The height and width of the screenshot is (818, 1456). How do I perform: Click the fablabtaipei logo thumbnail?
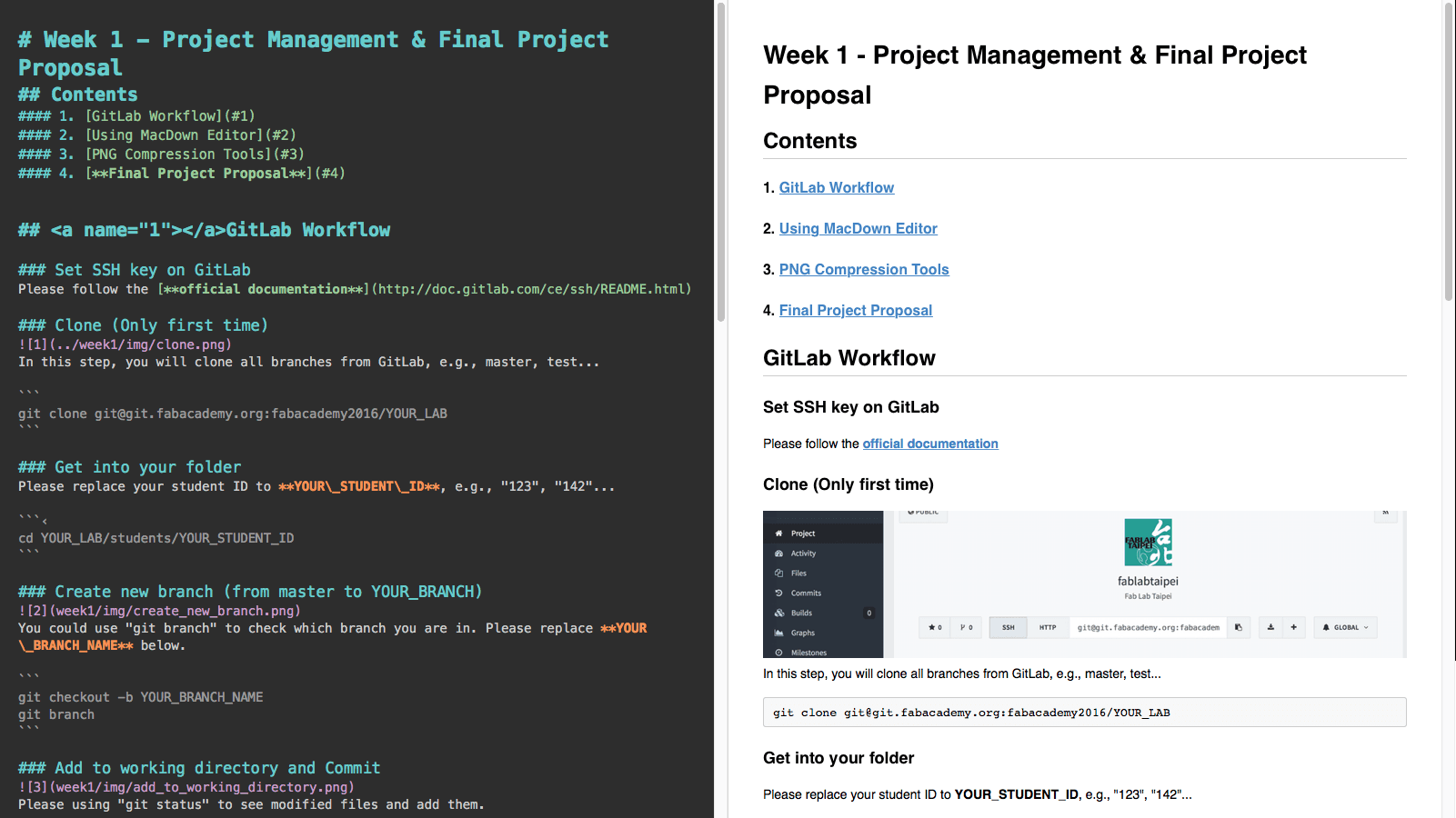click(x=1148, y=543)
